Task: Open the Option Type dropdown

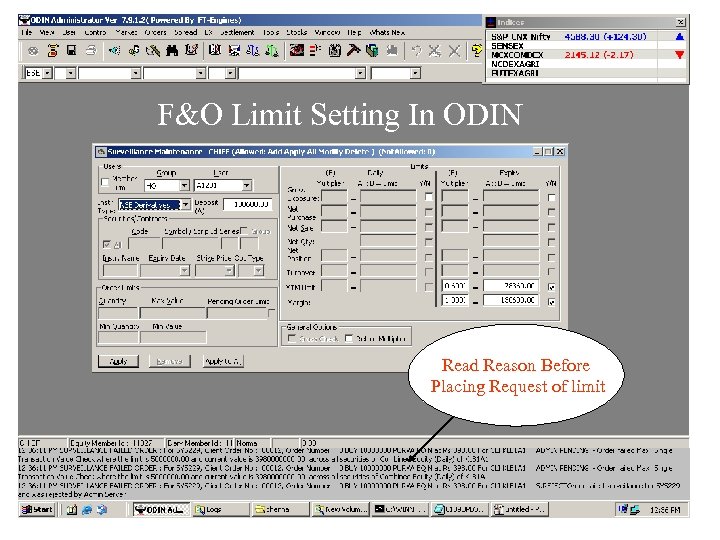Action: click(259, 270)
